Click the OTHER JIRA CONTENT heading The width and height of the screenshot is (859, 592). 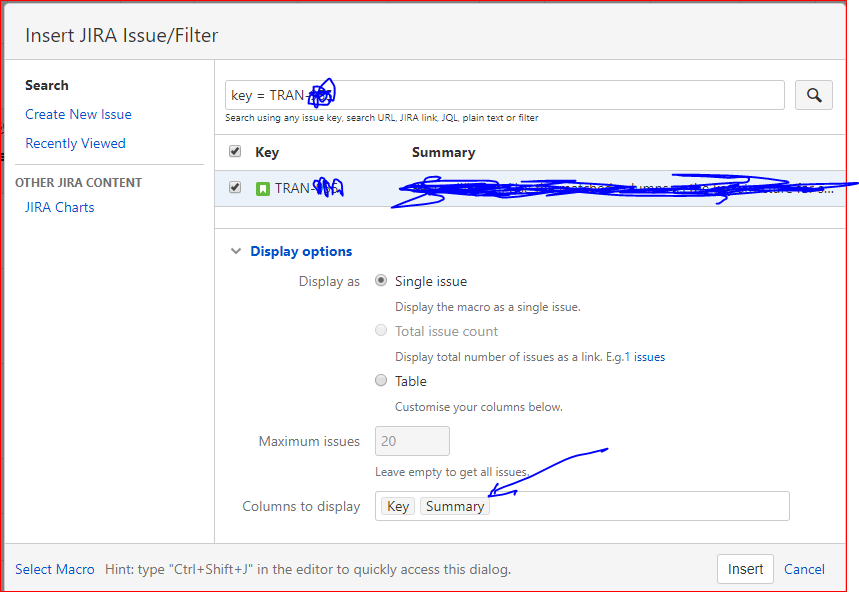[x=78, y=183]
